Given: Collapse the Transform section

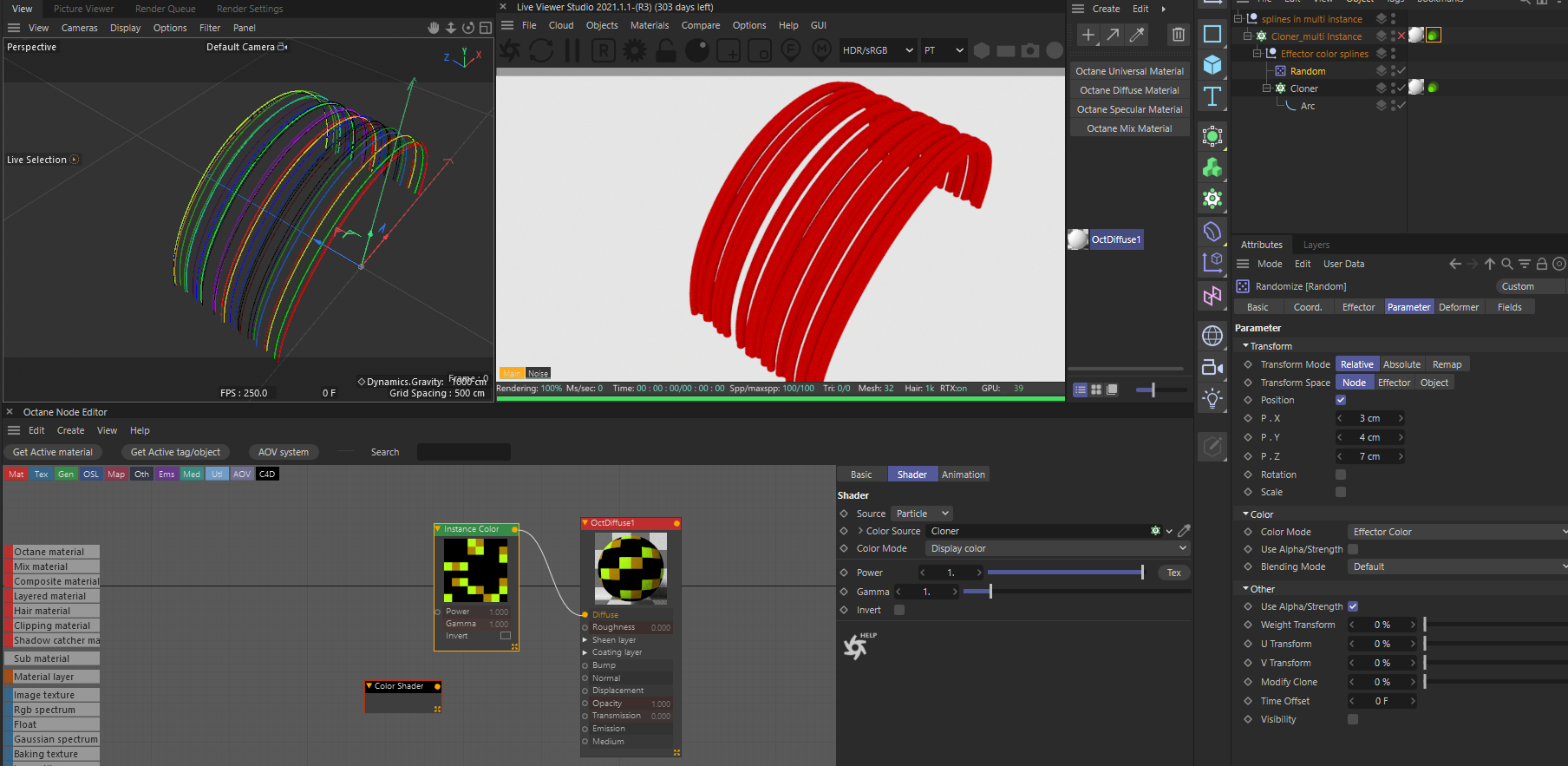Looking at the screenshot, I should (x=1245, y=346).
